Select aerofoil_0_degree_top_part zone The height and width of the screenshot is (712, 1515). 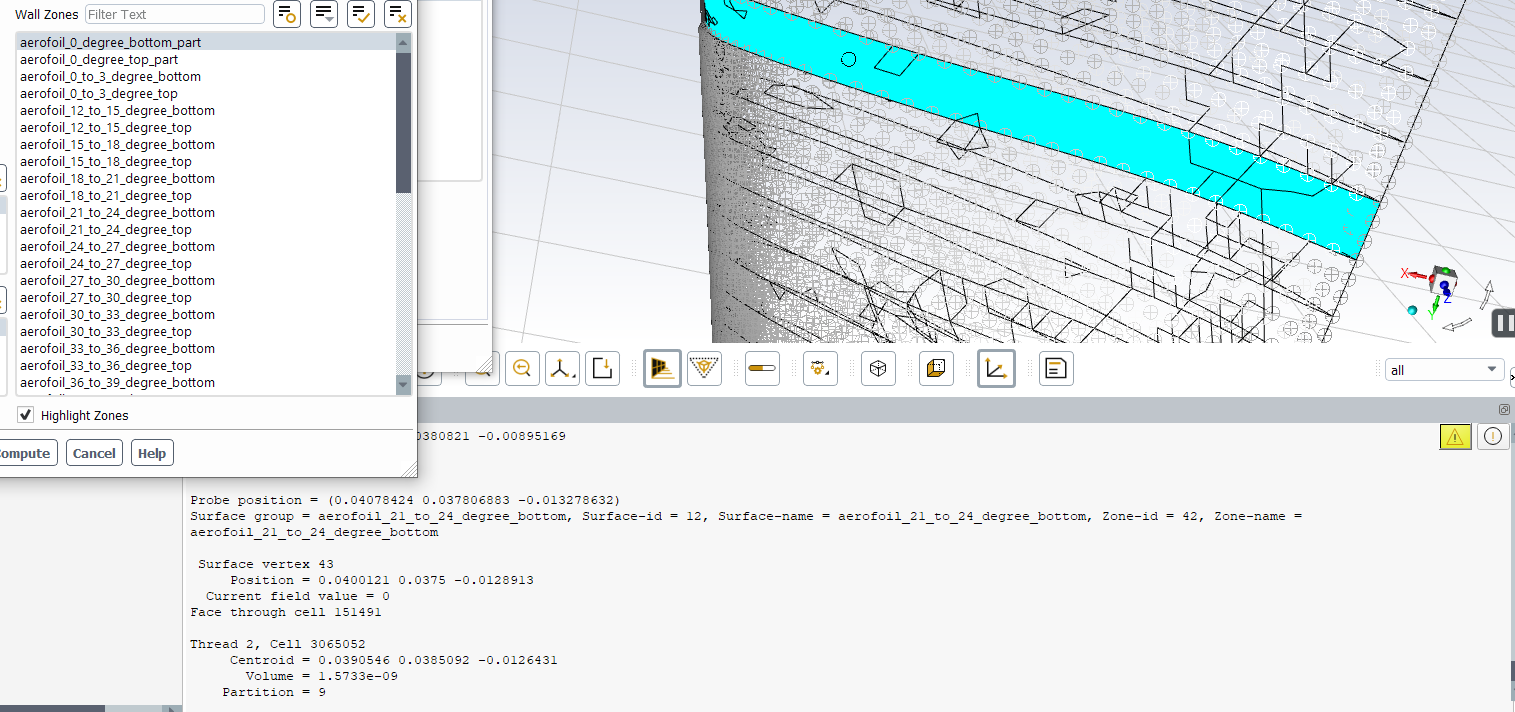click(99, 60)
